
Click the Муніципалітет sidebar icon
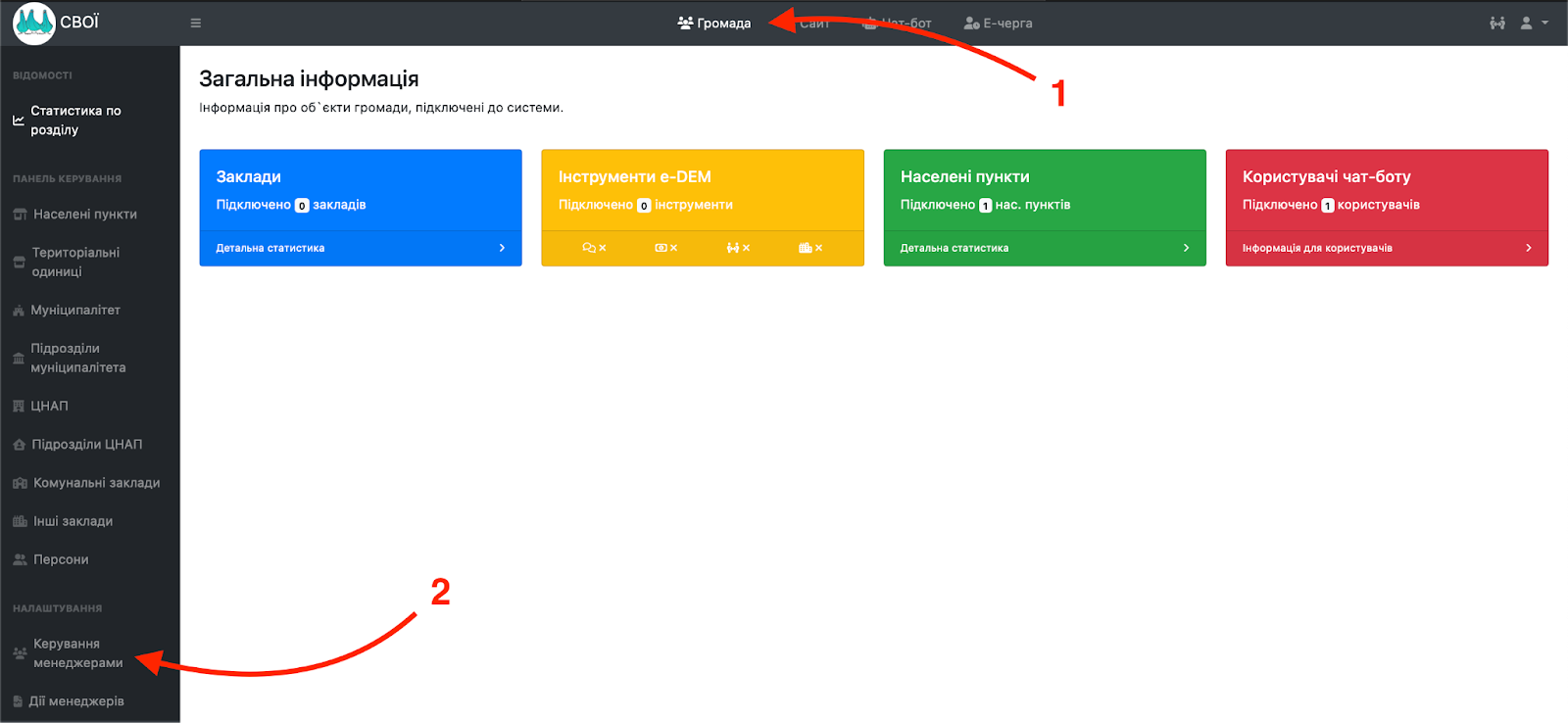[x=19, y=311]
